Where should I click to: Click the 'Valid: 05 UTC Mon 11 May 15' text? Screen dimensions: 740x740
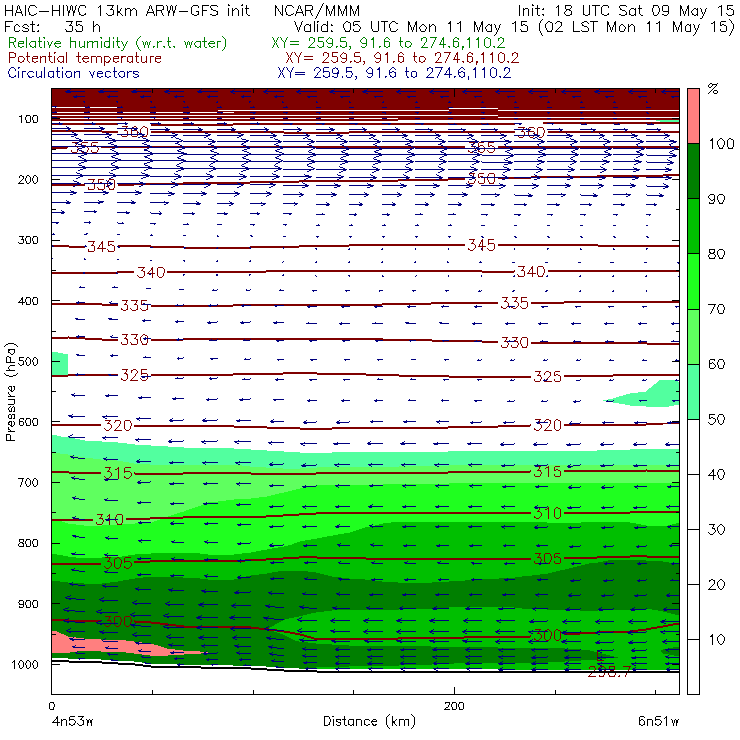coord(411,26)
